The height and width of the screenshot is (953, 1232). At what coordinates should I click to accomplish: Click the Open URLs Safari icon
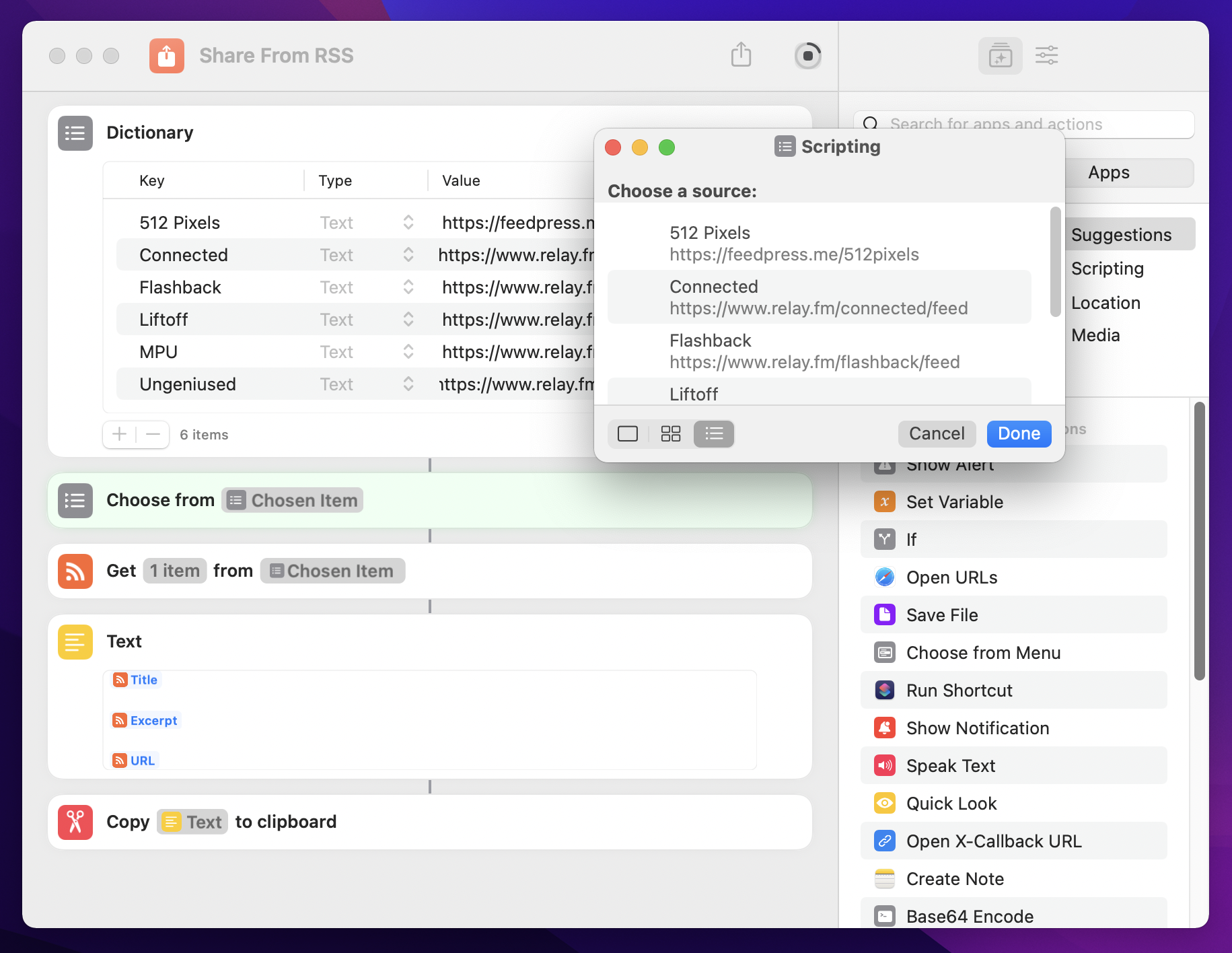(885, 577)
